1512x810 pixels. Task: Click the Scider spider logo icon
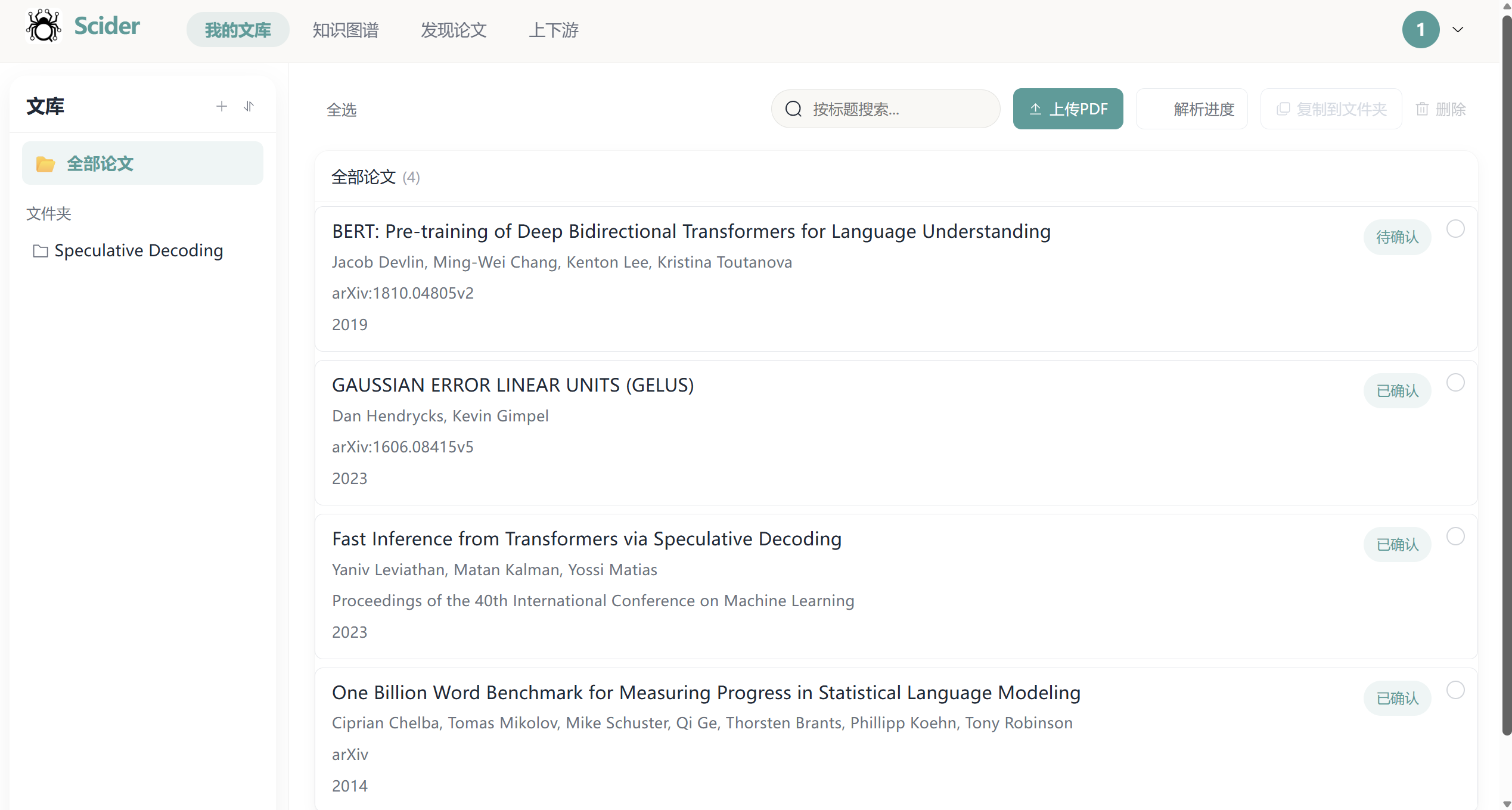coord(44,26)
